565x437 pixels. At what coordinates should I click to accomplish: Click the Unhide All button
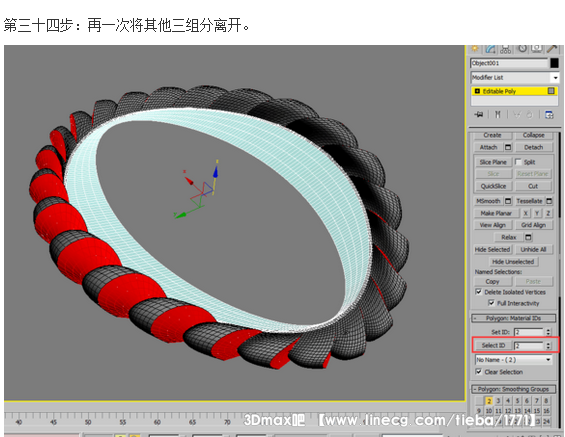click(x=533, y=249)
